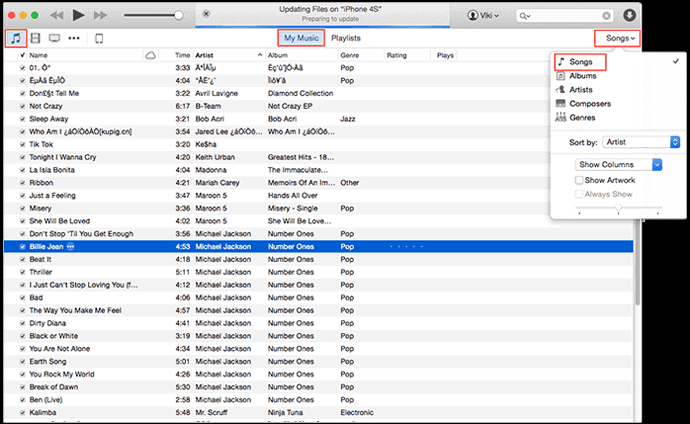Screen dimensions: 690x424
Task: Choose Albums in the view menu
Action: click(x=584, y=76)
